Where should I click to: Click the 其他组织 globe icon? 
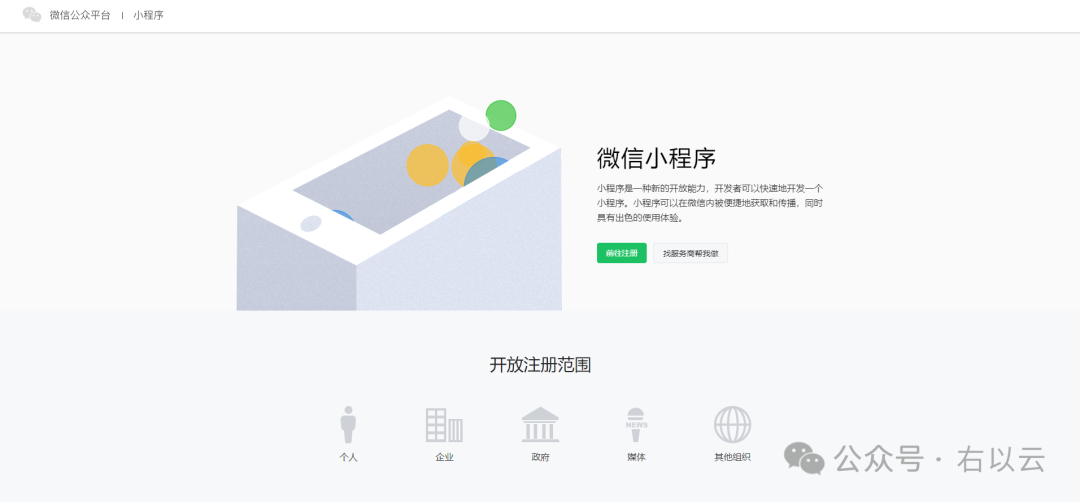pos(732,424)
